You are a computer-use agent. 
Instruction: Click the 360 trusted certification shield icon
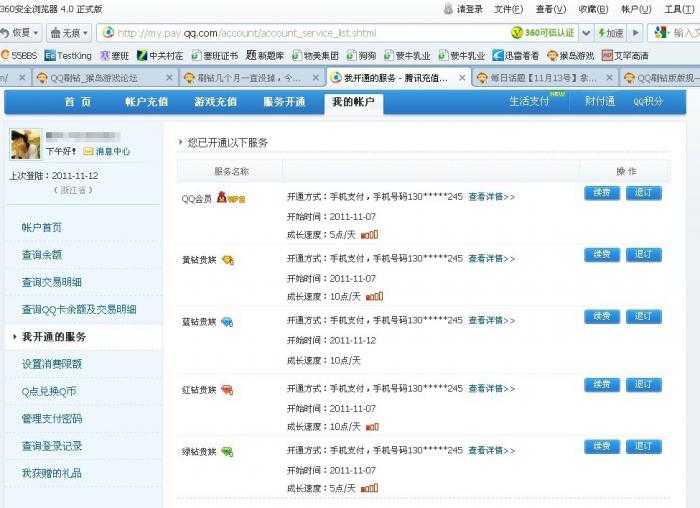point(517,33)
